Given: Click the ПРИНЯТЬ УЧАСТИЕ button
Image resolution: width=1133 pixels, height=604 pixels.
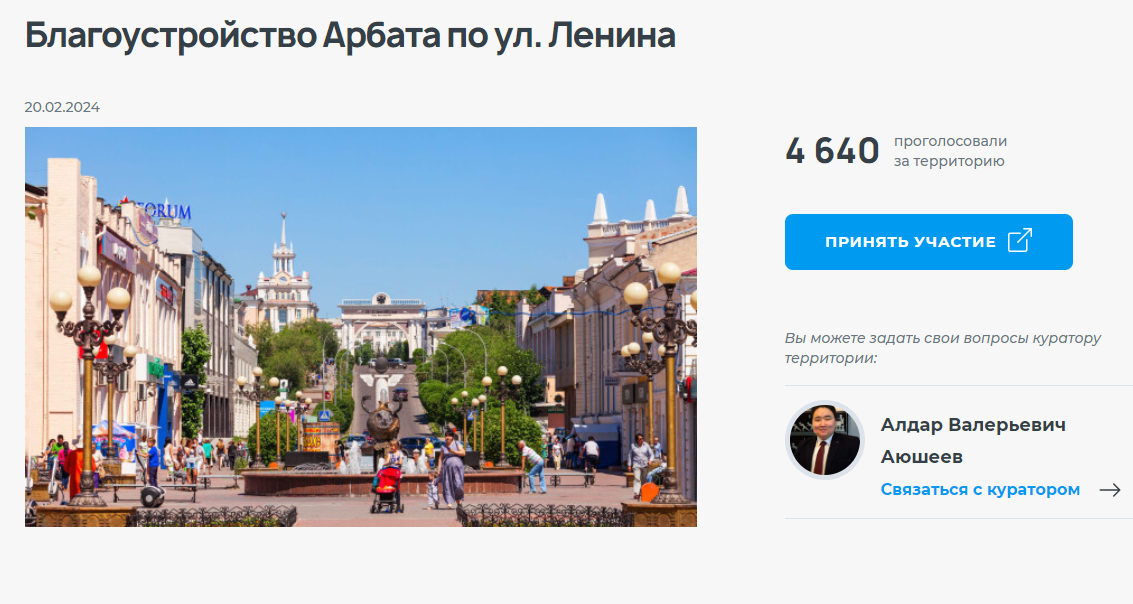Looking at the screenshot, I should tap(929, 242).
